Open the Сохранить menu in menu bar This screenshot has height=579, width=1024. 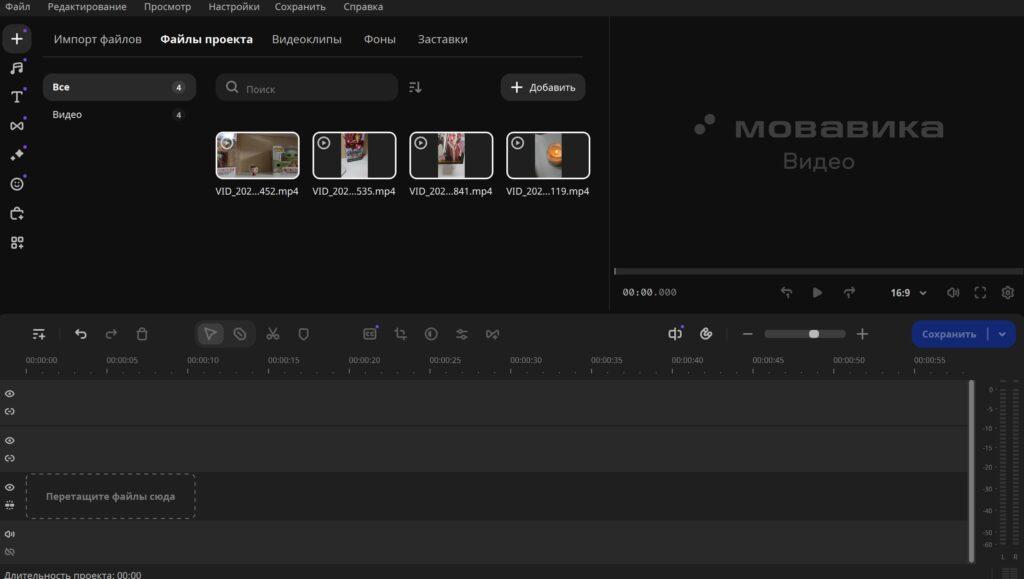pos(300,7)
